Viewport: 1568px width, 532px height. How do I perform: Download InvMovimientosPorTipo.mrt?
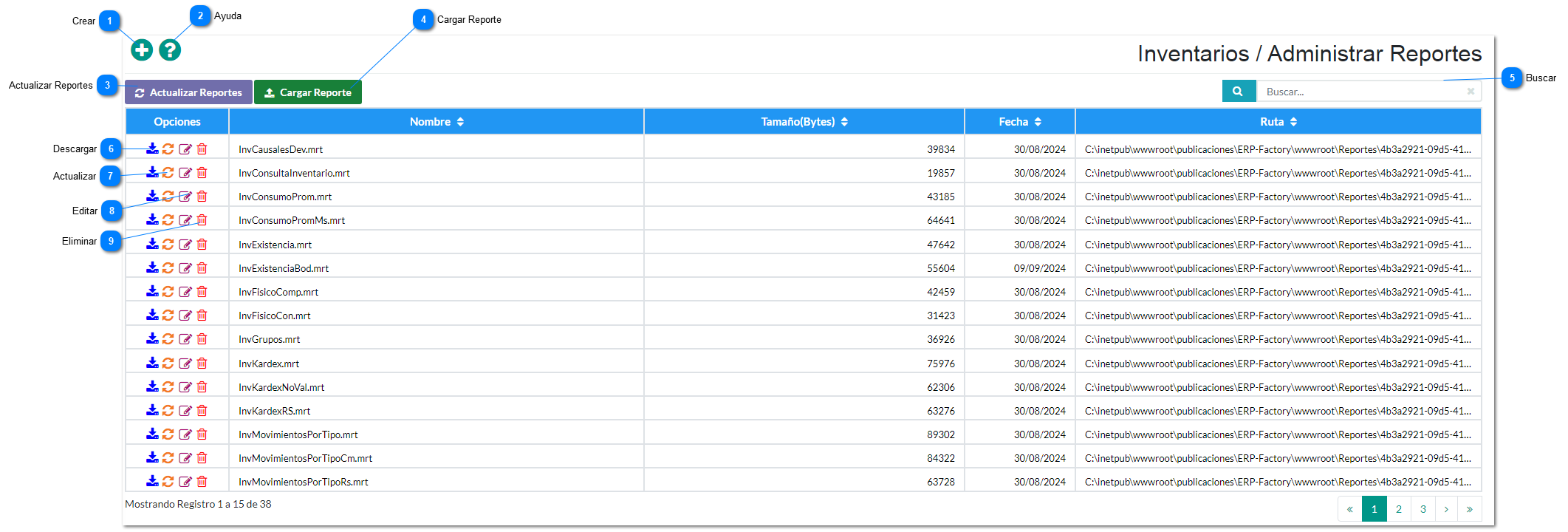coord(152,434)
